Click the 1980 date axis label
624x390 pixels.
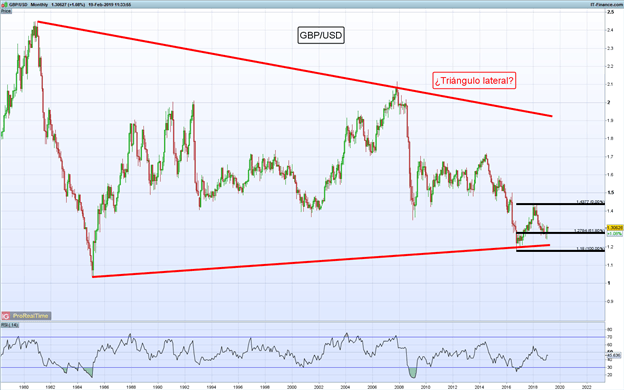(24, 386)
